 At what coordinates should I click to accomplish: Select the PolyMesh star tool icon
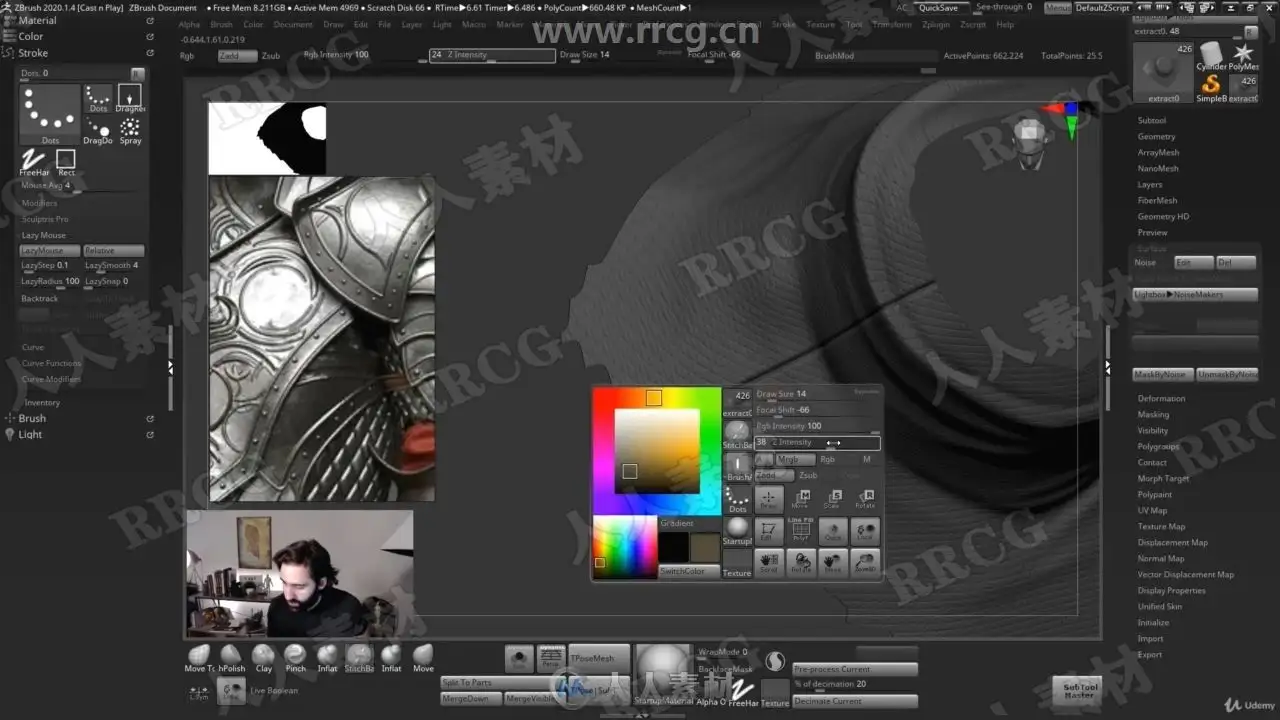(x=1243, y=56)
